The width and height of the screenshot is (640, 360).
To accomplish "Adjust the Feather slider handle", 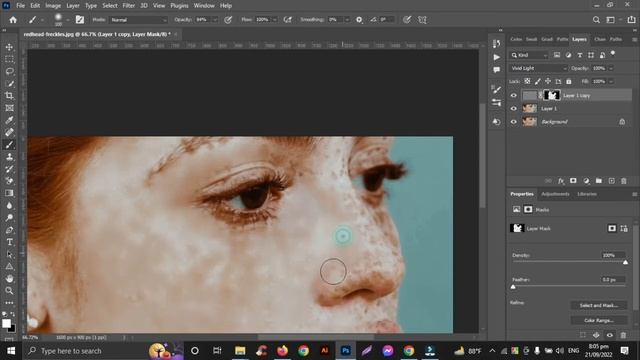I will point(513,287).
